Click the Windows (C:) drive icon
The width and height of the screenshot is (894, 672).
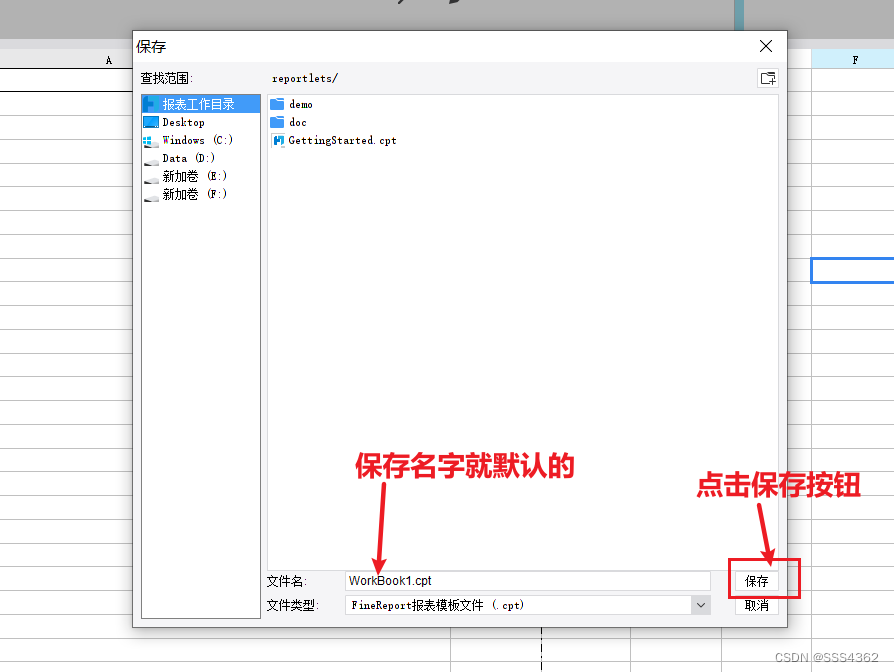pyautogui.click(x=151, y=140)
